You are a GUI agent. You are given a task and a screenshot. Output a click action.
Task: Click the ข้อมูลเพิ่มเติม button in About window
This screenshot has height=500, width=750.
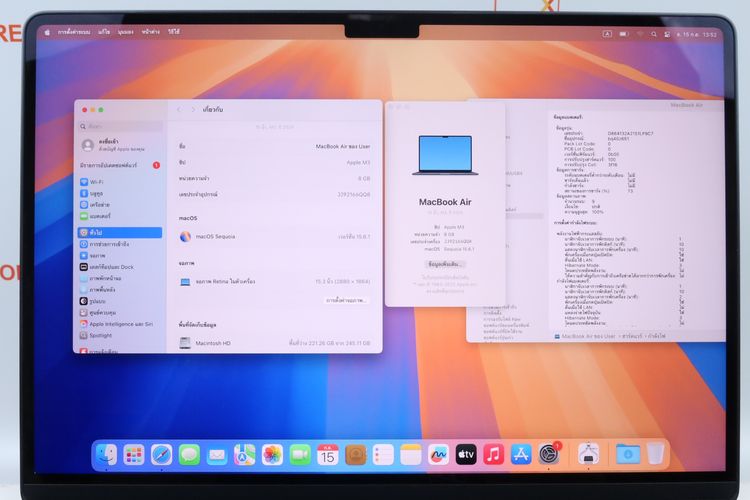pyautogui.click(x=445, y=264)
